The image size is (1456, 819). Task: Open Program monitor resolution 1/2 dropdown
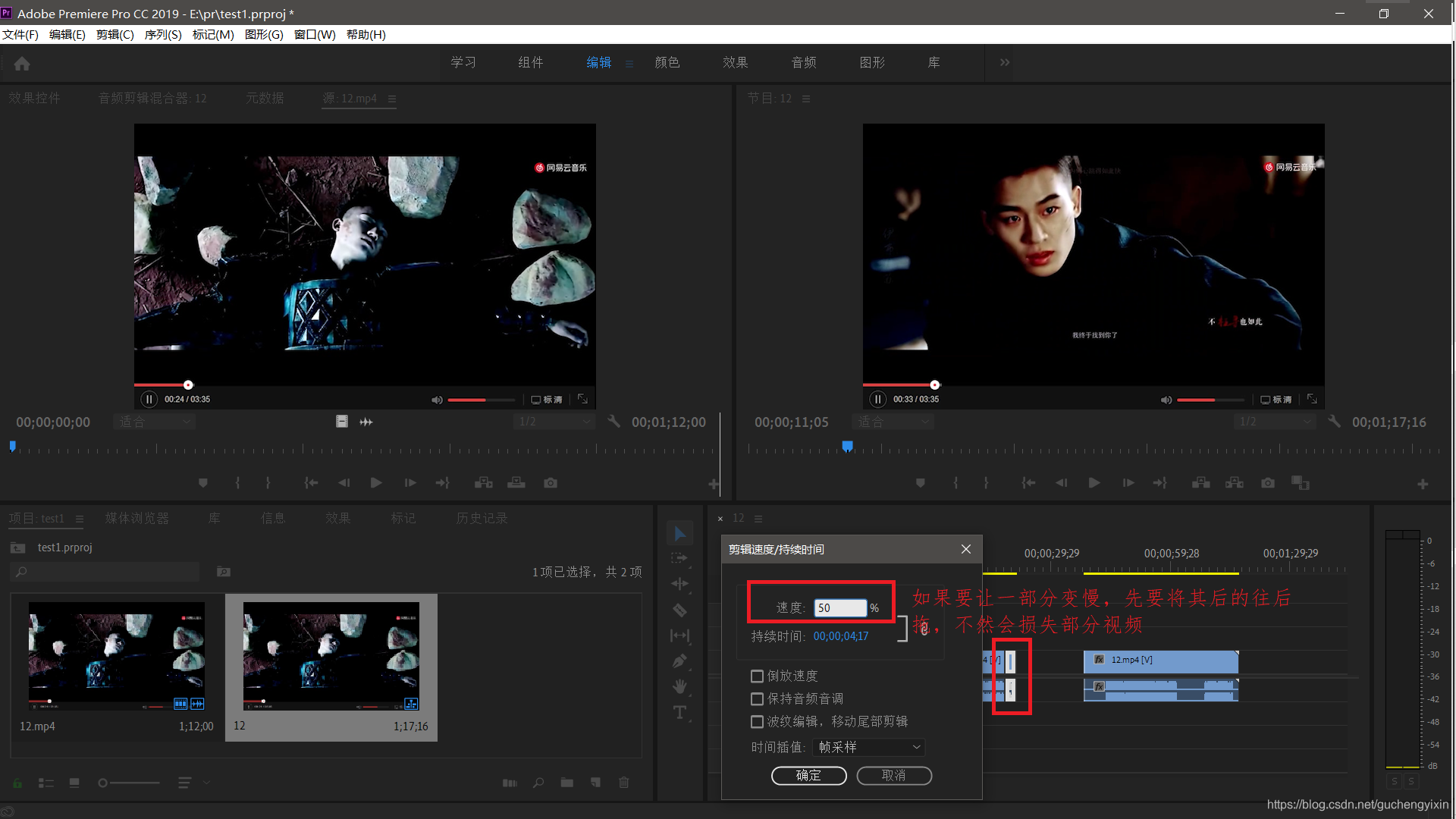point(1276,422)
